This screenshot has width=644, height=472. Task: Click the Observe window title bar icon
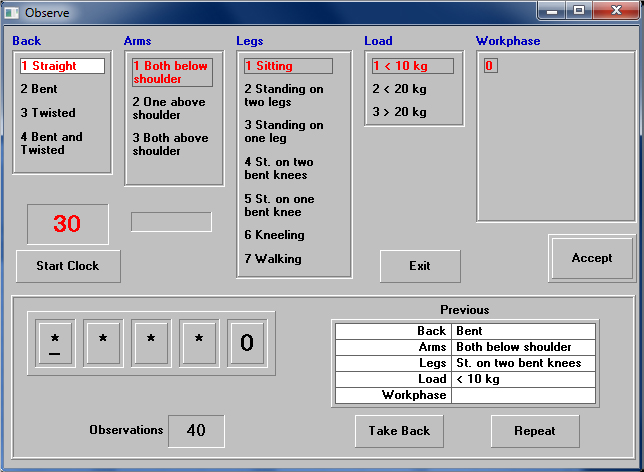(x=12, y=12)
